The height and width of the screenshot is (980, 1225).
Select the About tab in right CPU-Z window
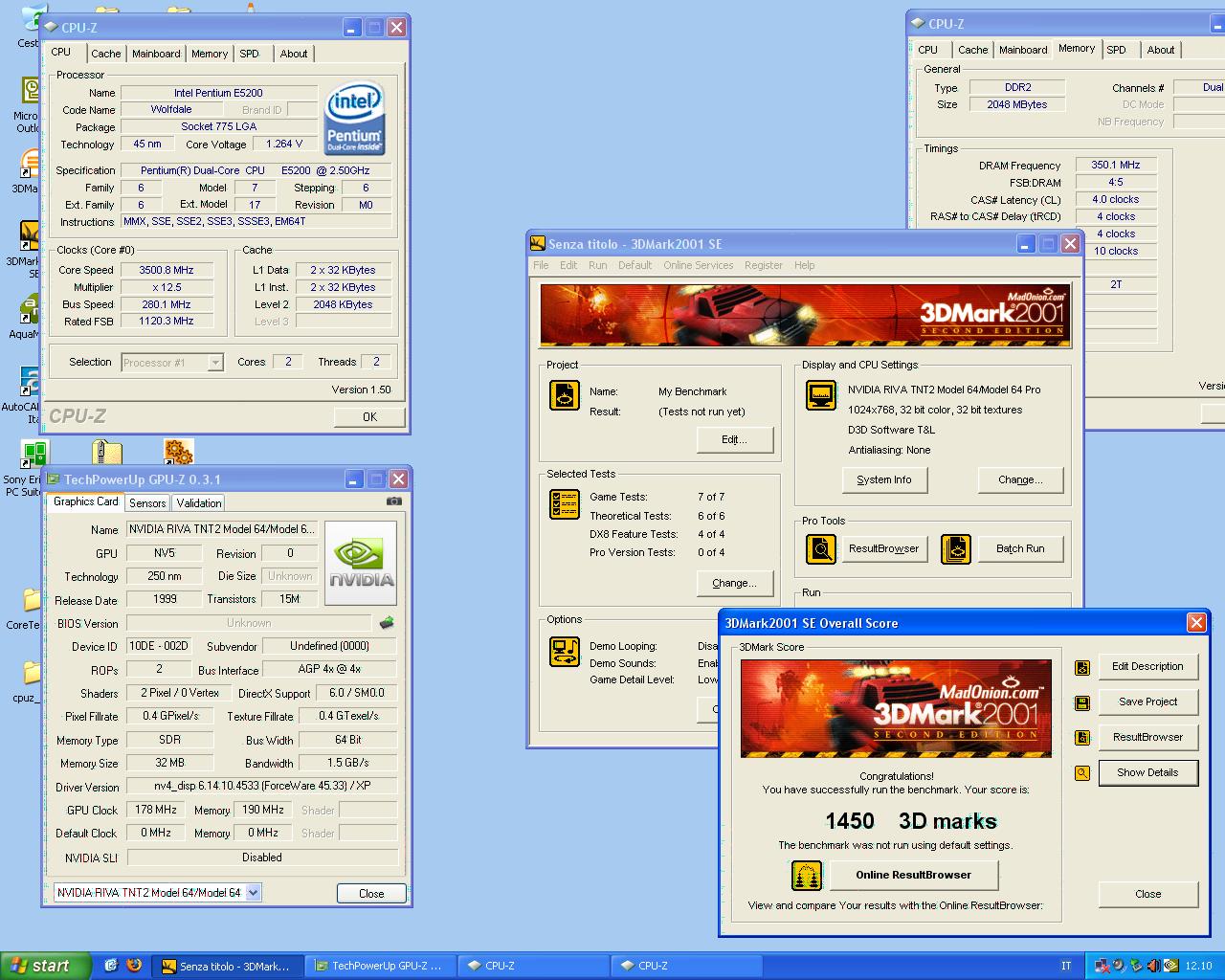pyautogui.click(x=1161, y=50)
